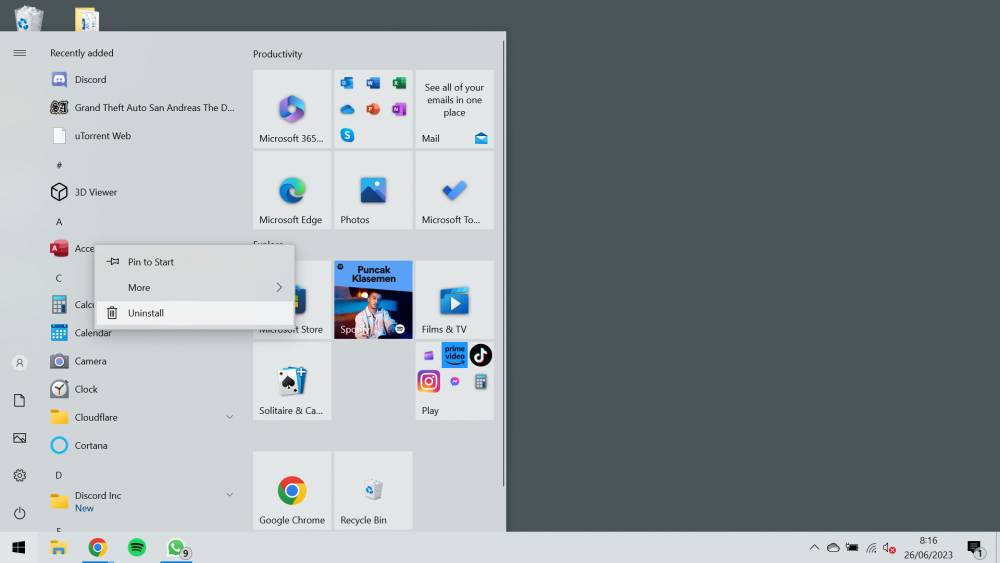Open the user account button

[x=20, y=363]
